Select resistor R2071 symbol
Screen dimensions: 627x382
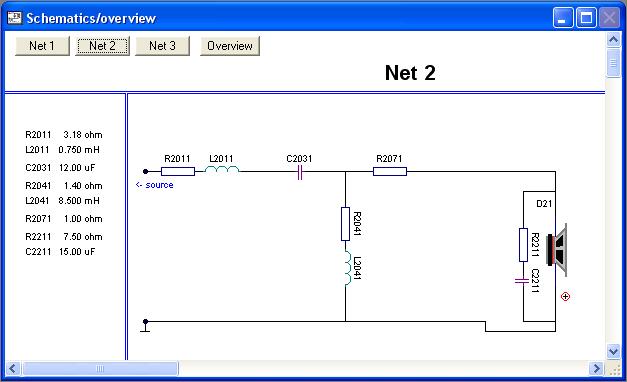coord(390,172)
